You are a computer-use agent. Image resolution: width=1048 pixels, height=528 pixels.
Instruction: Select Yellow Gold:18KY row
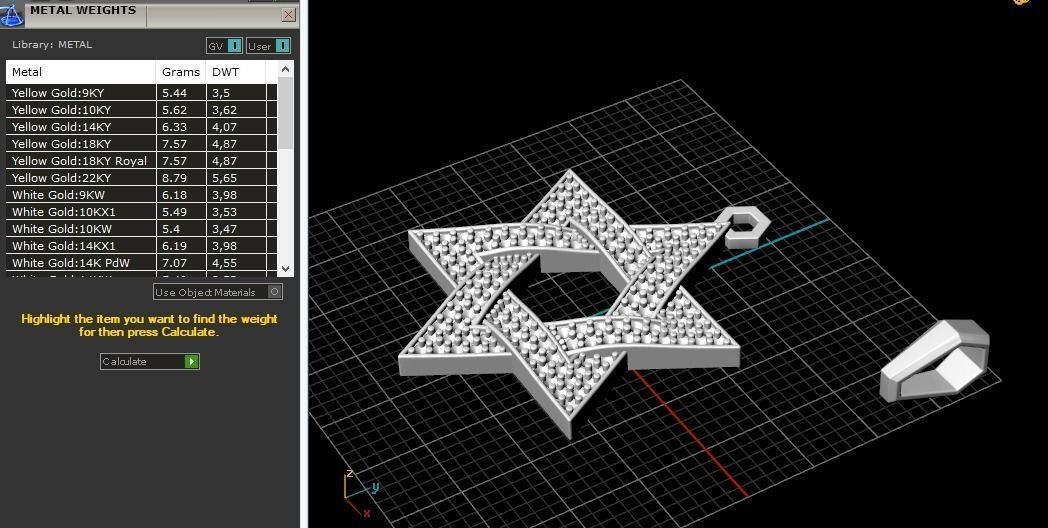click(142, 144)
